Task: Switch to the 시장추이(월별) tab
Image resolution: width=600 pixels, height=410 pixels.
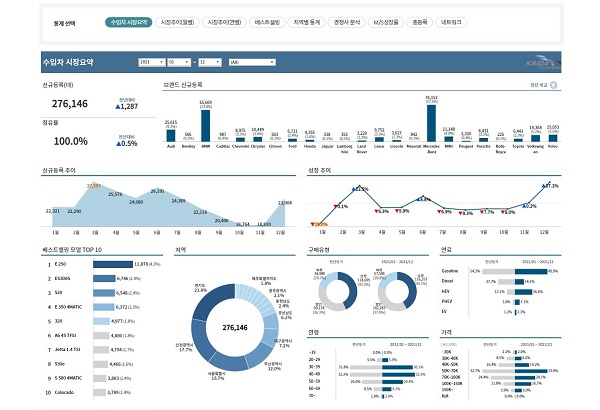Action: pyautogui.click(x=177, y=22)
